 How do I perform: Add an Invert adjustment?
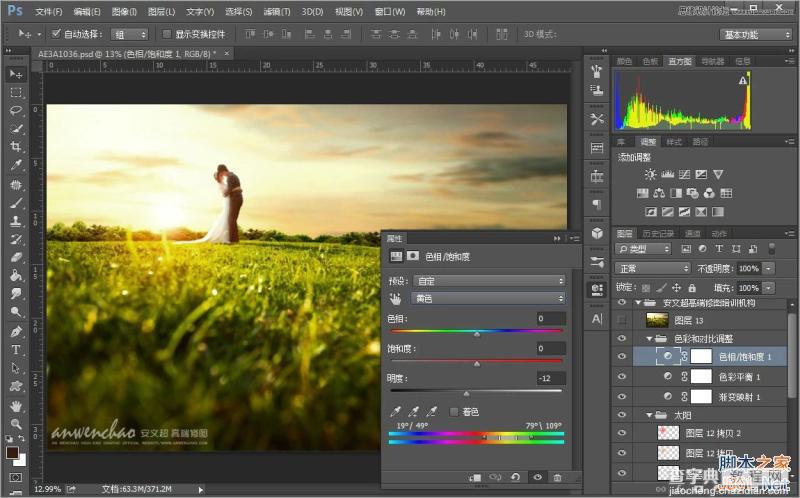pyautogui.click(x=651, y=212)
